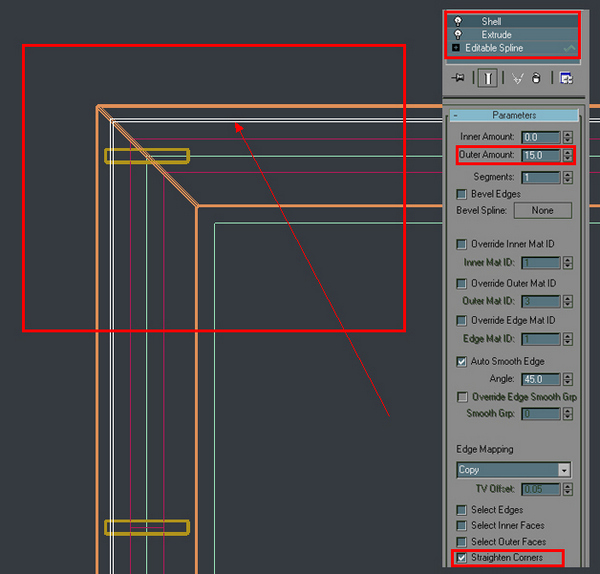Click the Outer Amount spinner
This screenshot has width=600, height=574.
[568, 155]
